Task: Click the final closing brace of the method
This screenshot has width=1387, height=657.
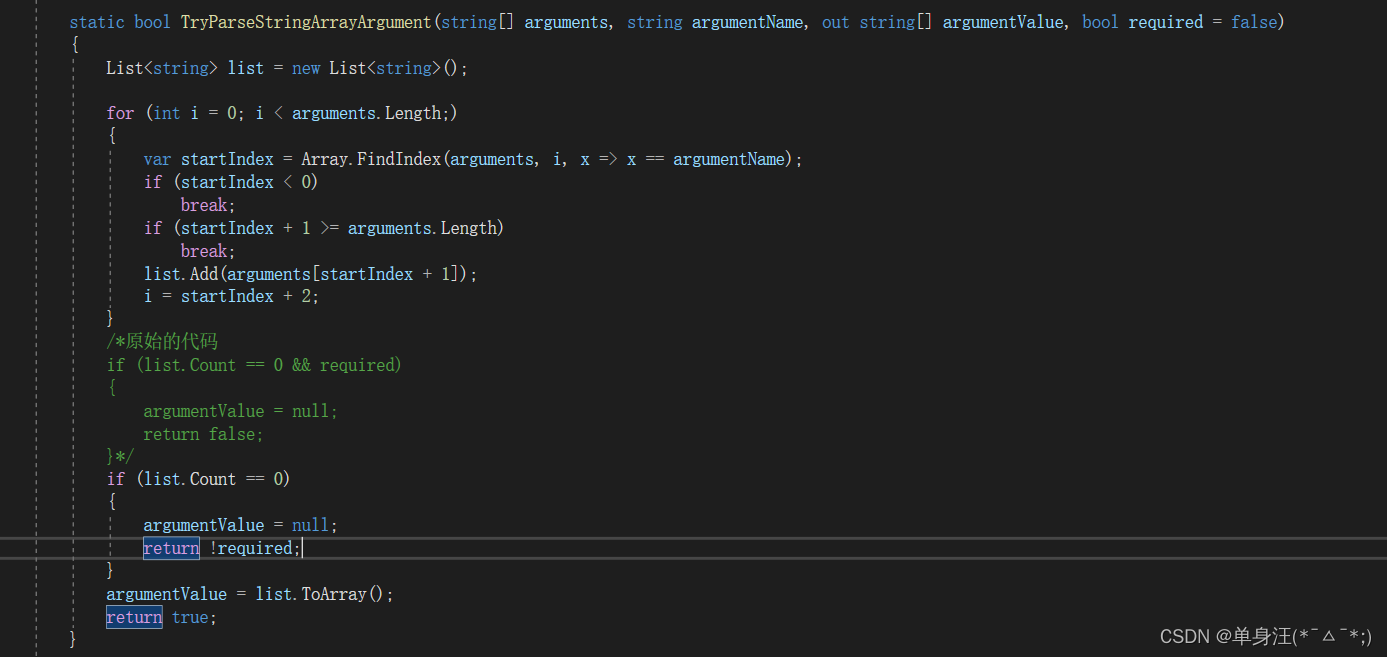Action: click(x=72, y=638)
